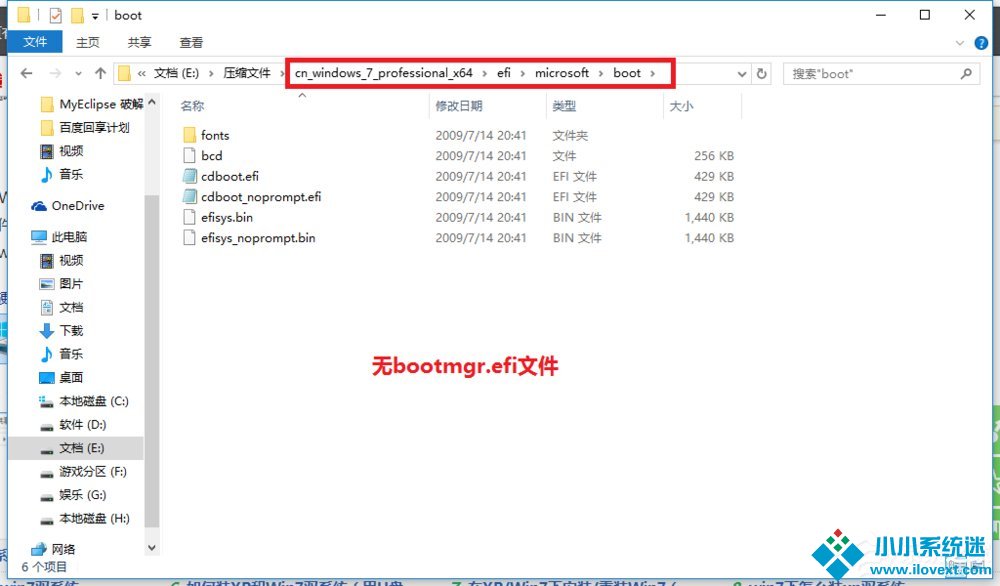
Task: Sort by the 类型 column header
Action: point(564,106)
